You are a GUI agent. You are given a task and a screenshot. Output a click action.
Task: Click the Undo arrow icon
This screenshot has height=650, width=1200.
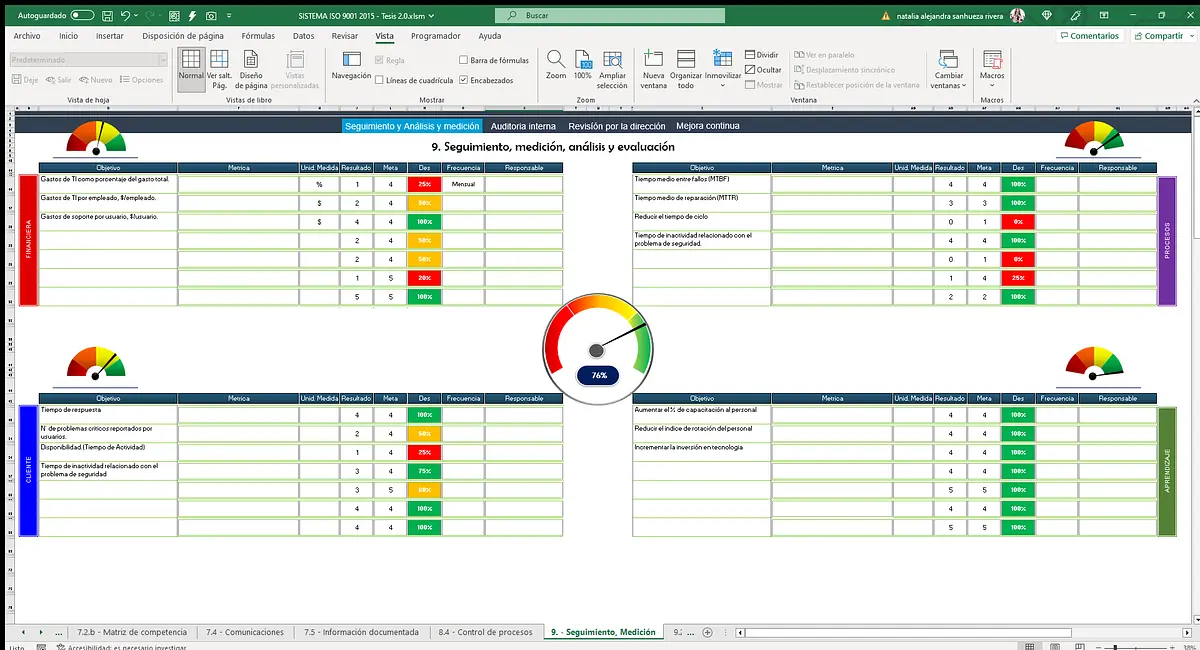125,16
